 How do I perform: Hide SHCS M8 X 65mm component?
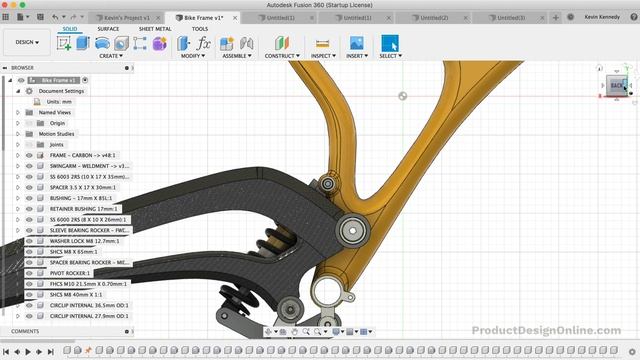point(29,252)
